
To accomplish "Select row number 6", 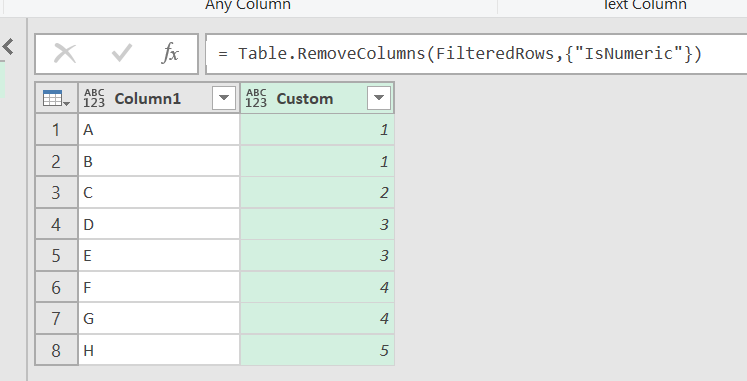I will point(56,287).
